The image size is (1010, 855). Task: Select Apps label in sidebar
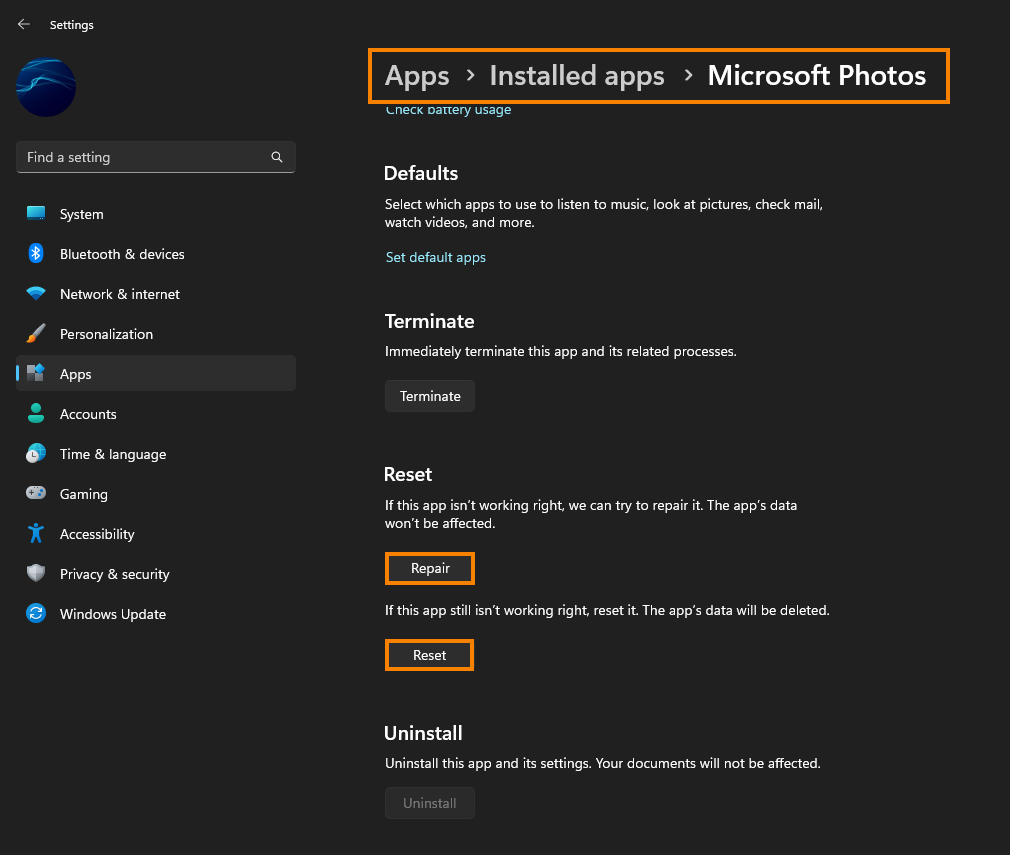75,374
